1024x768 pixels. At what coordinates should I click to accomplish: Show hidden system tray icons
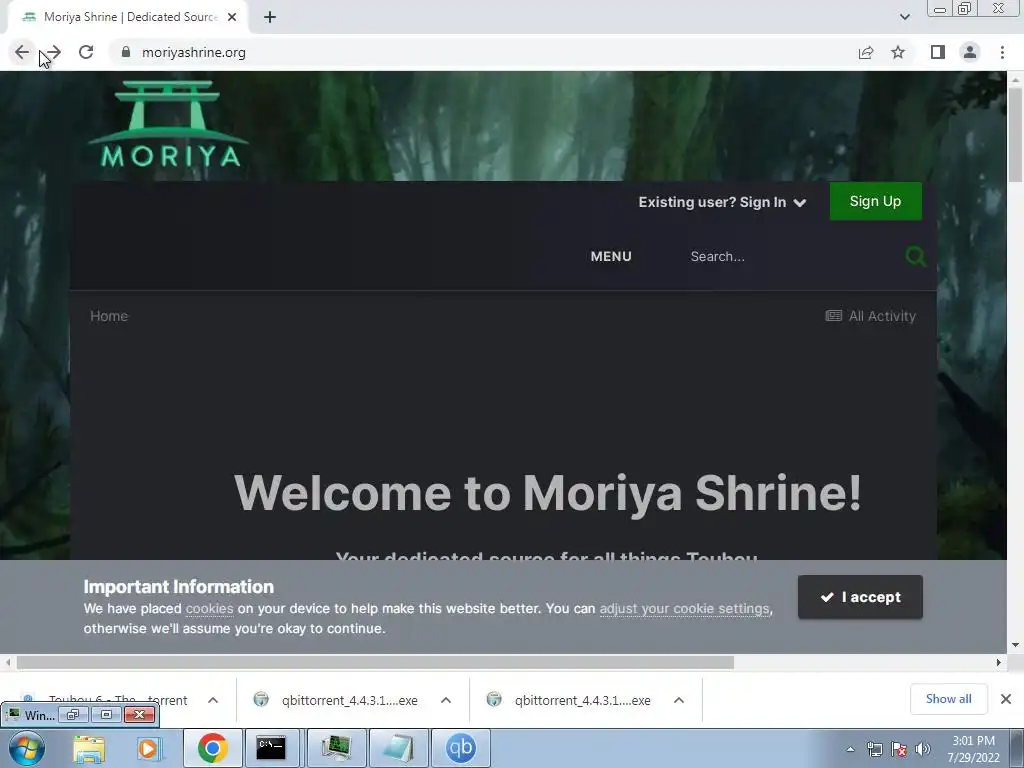(850, 749)
